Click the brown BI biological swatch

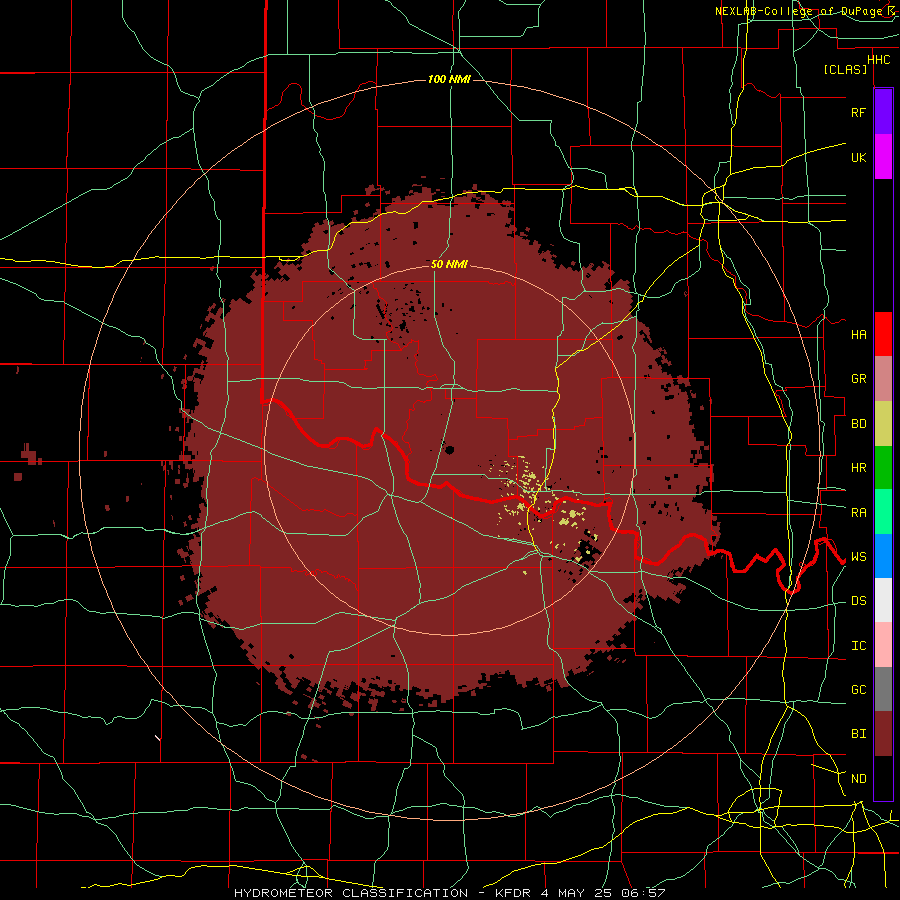click(x=883, y=734)
